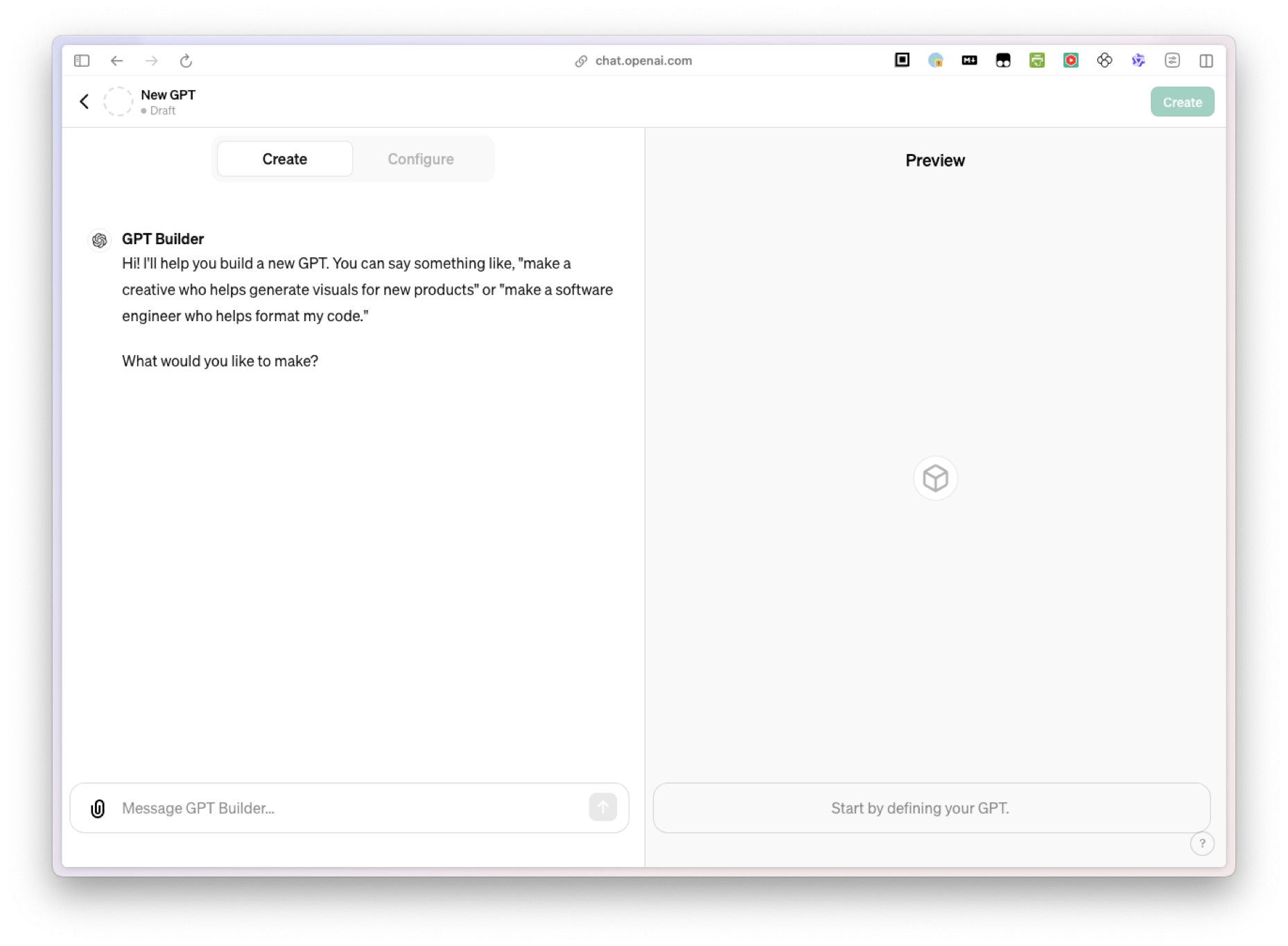The height and width of the screenshot is (946, 1288).
Task: Click the cube icon in Preview pane
Action: [x=935, y=478]
